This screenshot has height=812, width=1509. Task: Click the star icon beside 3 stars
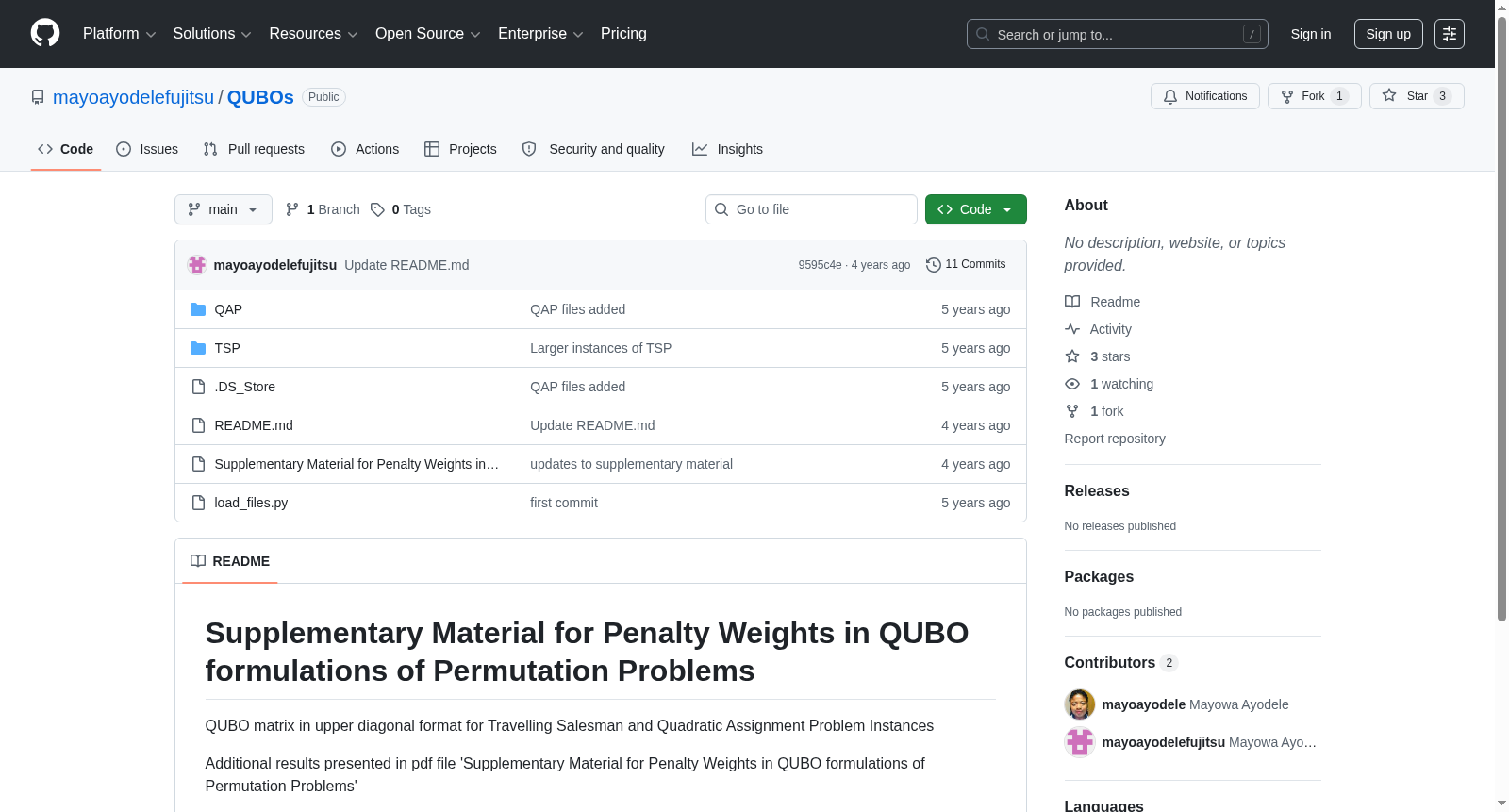[x=1072, y=356]
